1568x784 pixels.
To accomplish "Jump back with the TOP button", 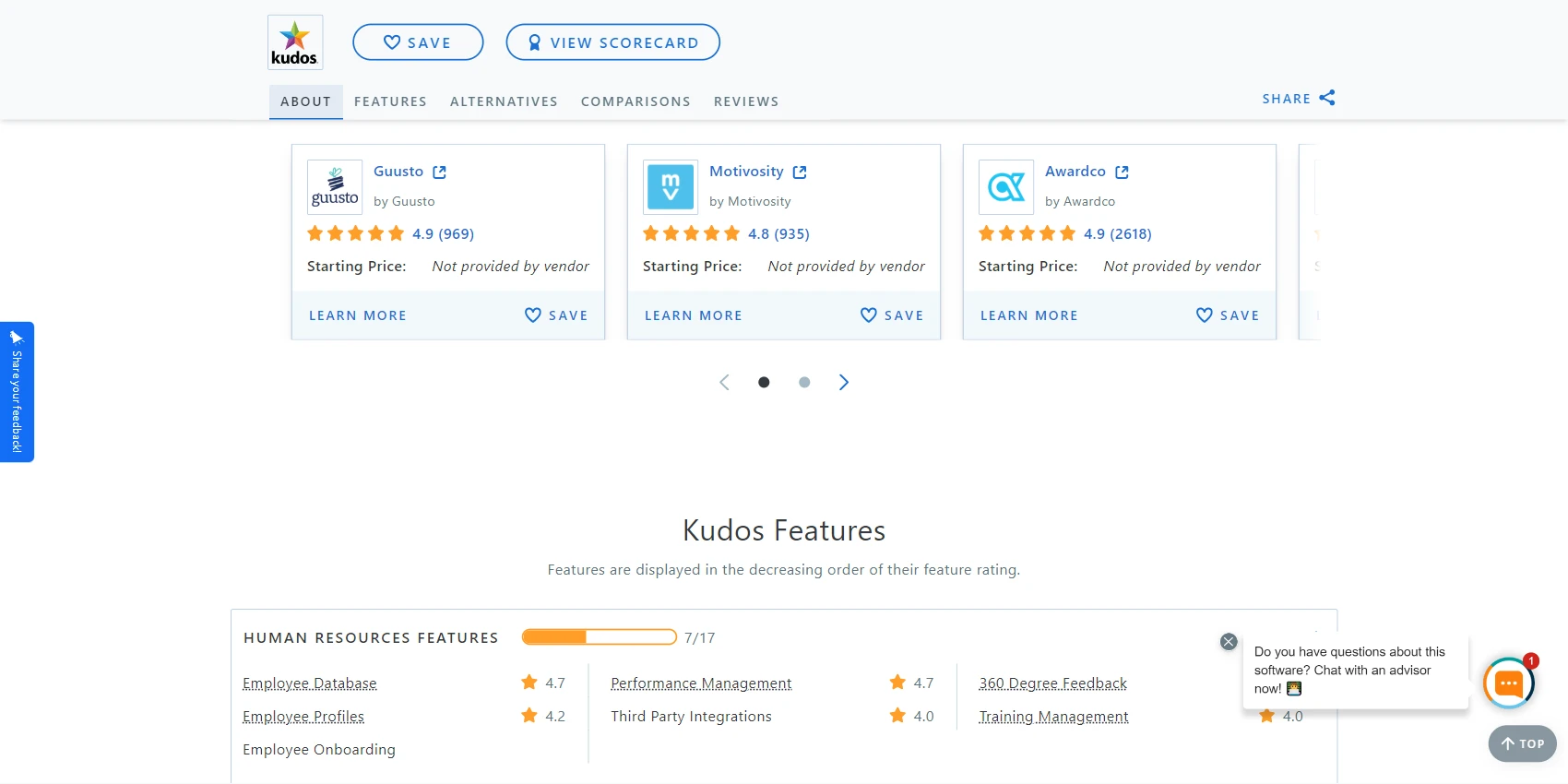I will click(1523, 743).
